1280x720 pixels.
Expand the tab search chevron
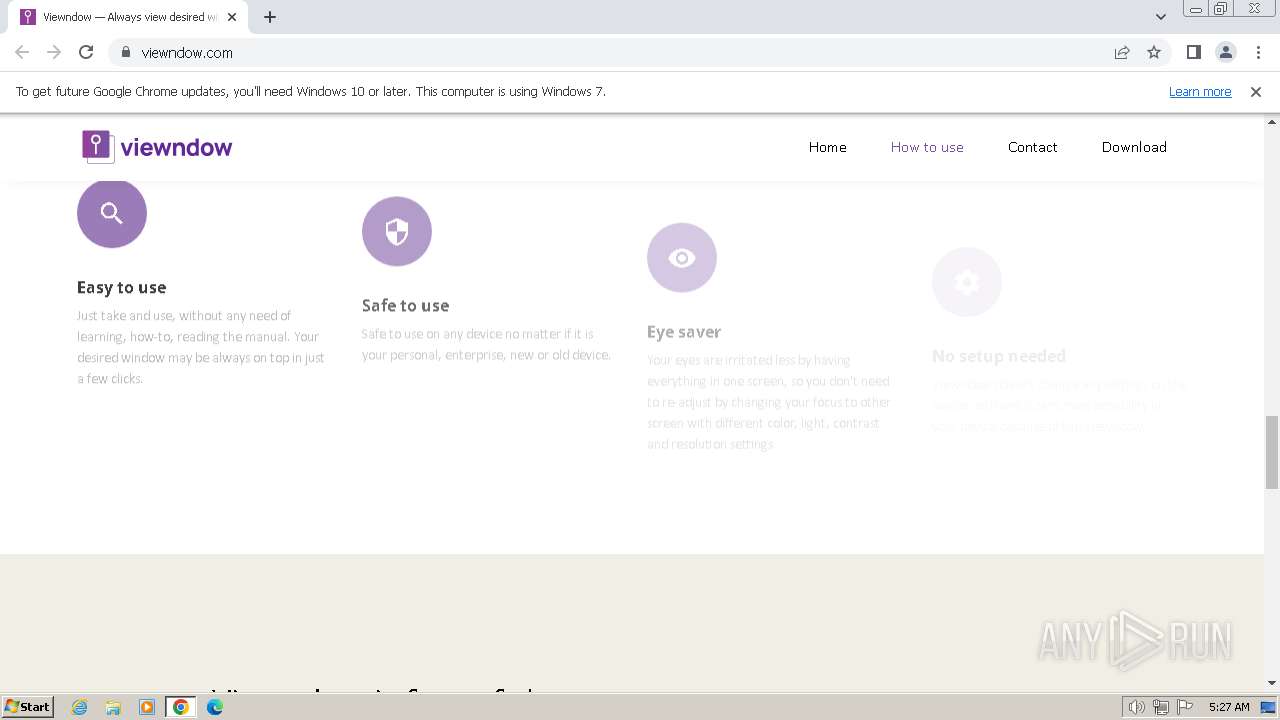1161,17
